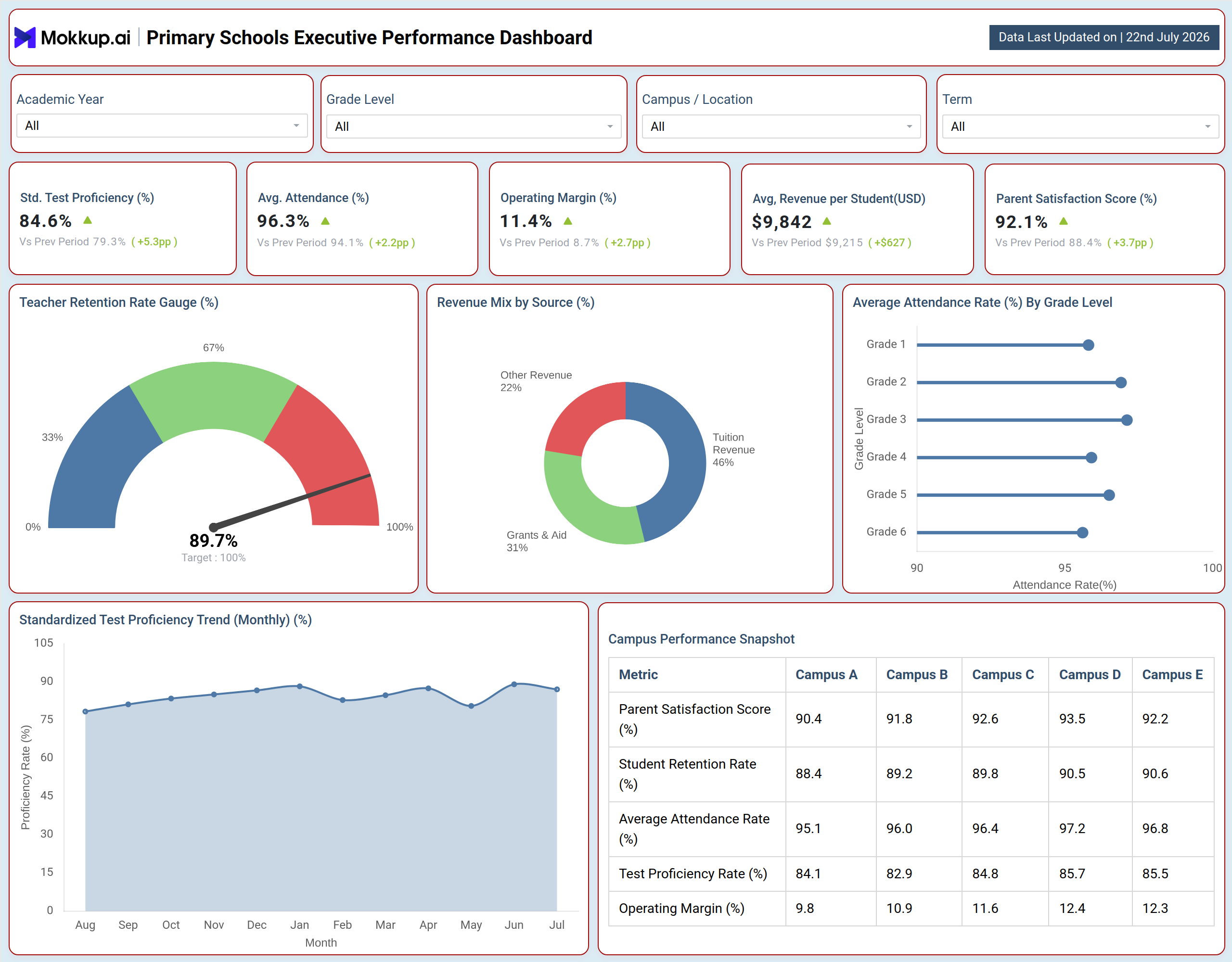Click the Aug data point on trend

coord(85,711)
